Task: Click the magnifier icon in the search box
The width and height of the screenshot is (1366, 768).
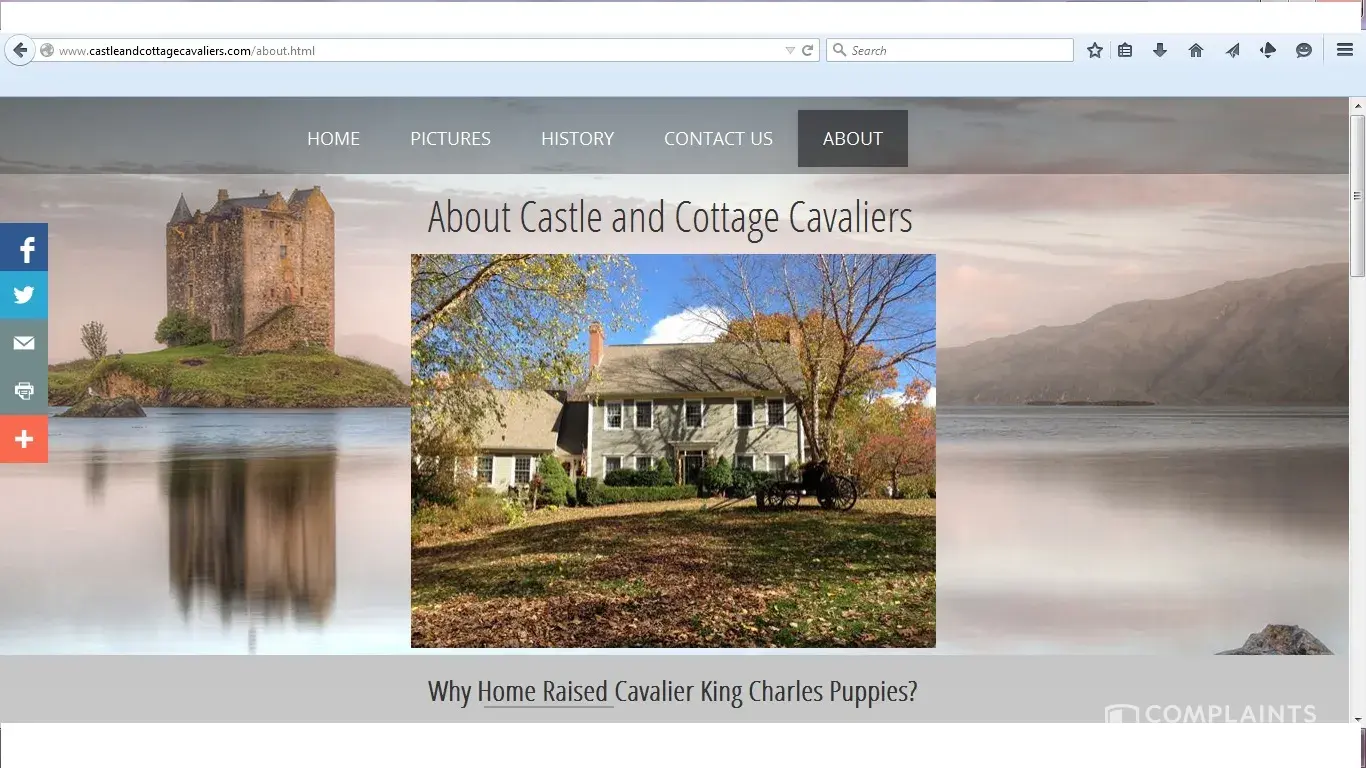Action: (838, 50)
